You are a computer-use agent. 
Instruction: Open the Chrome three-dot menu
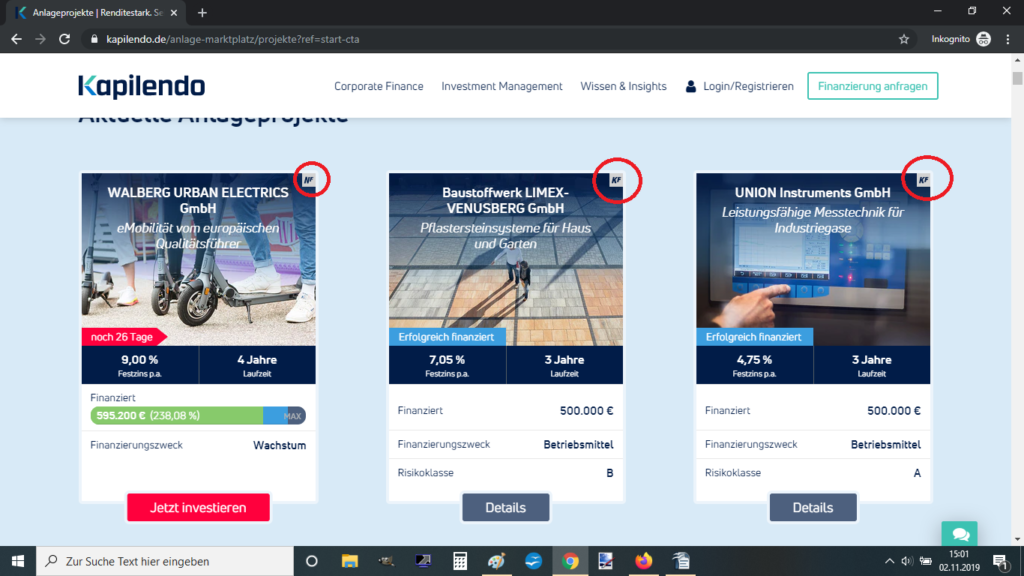(1008, 39)
